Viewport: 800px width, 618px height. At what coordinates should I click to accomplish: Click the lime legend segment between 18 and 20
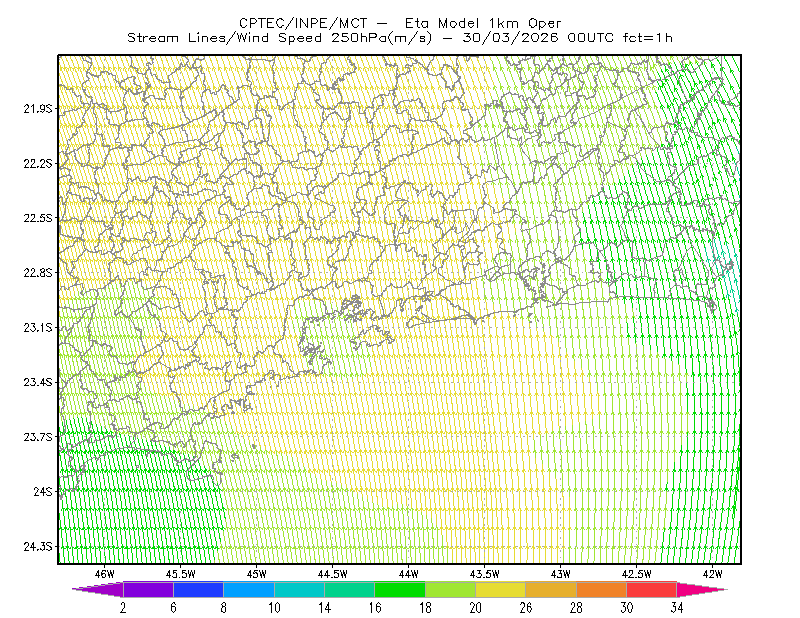click(x=451, y=589)
